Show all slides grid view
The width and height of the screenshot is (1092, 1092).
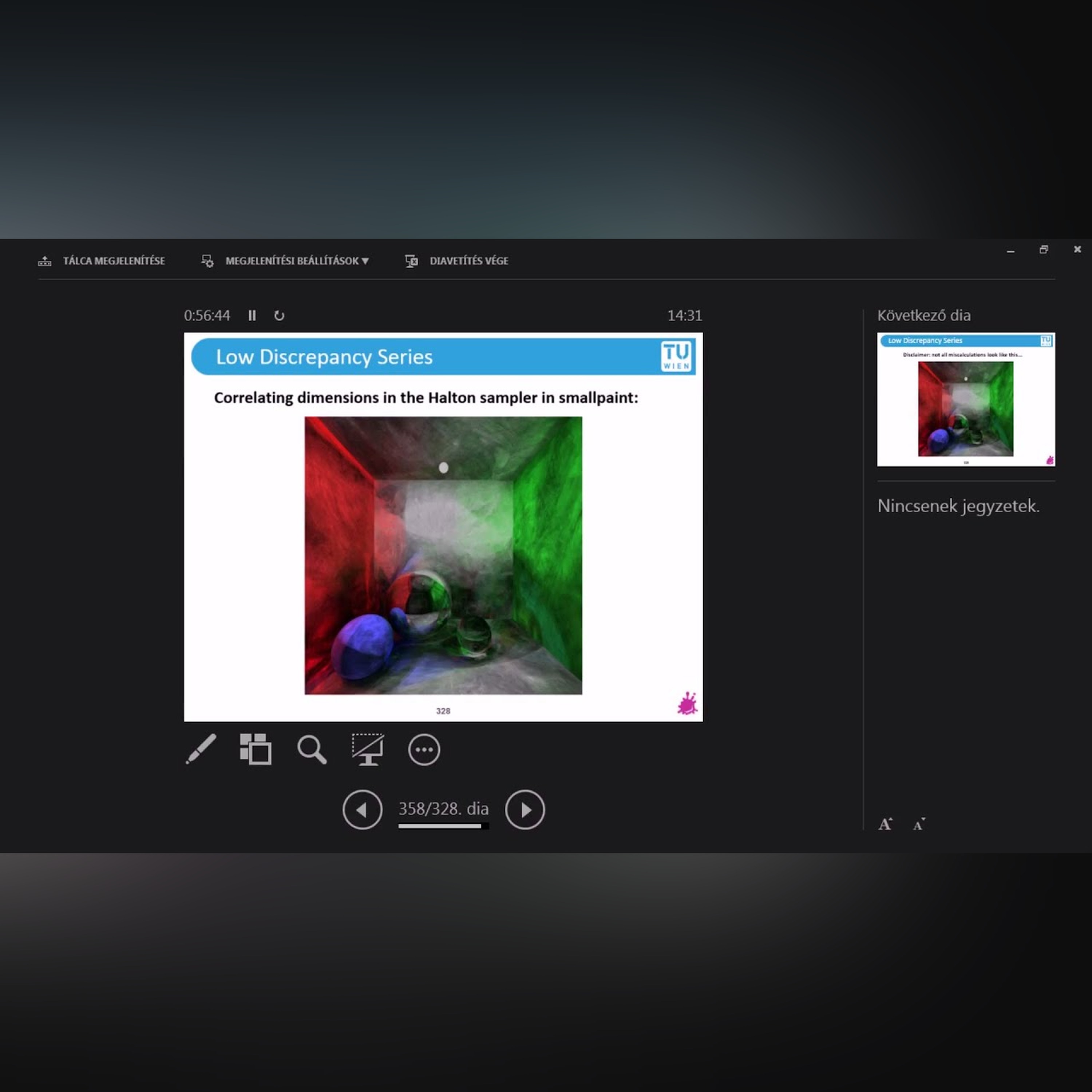tap(256, 749)
